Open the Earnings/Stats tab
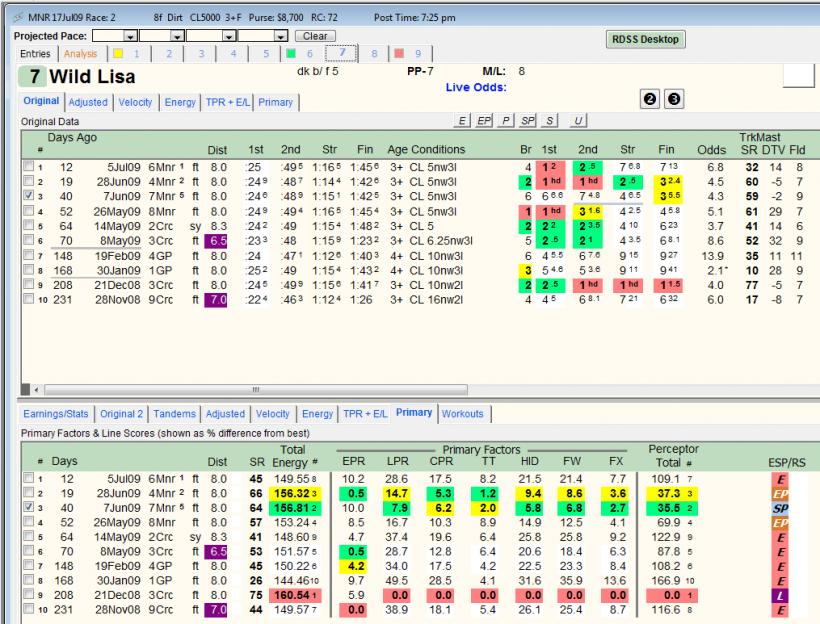The image size is (820, 624). click(x=55, y=414)
